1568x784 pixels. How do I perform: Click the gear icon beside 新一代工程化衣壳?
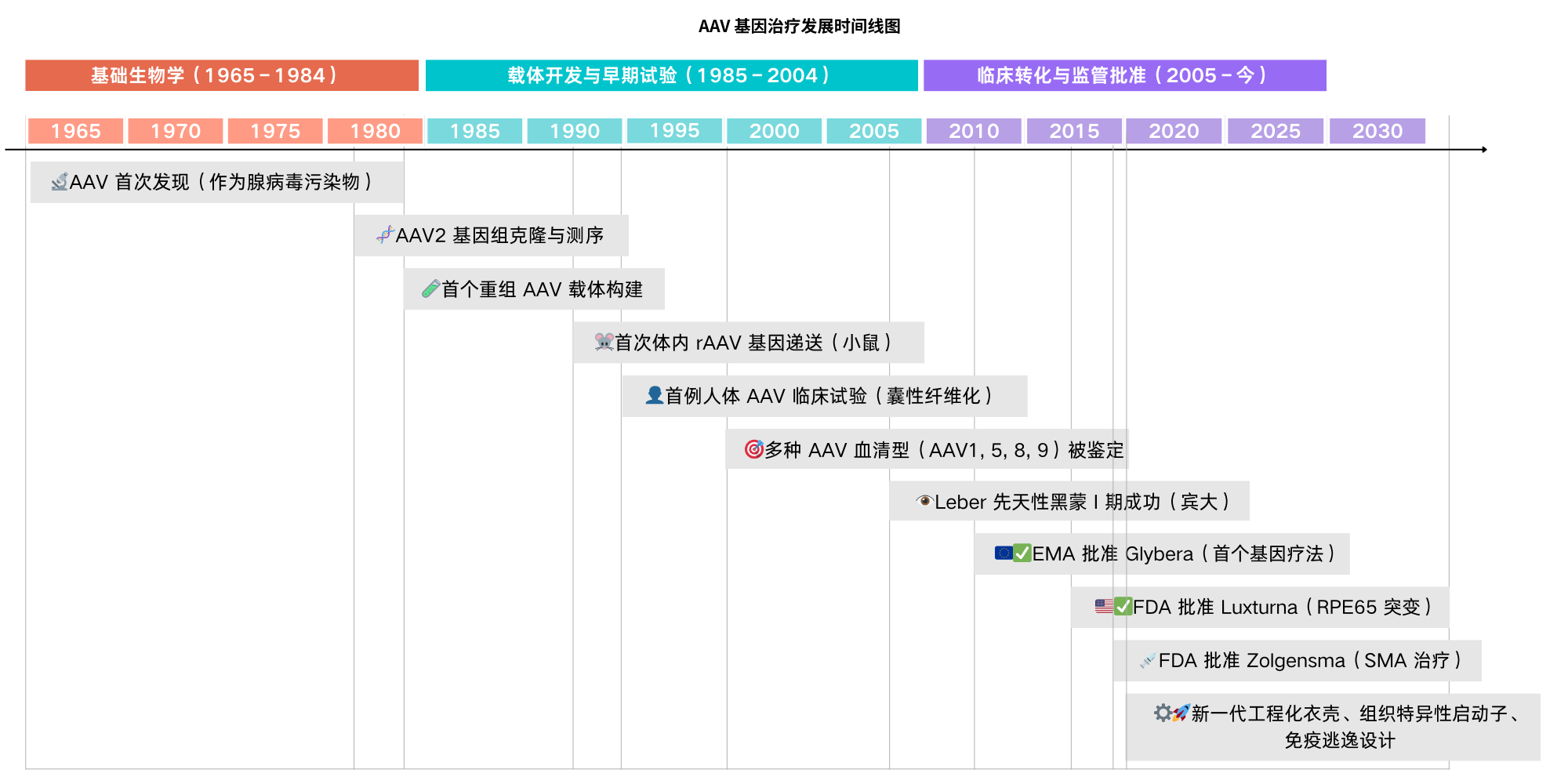click(1163, 713)
